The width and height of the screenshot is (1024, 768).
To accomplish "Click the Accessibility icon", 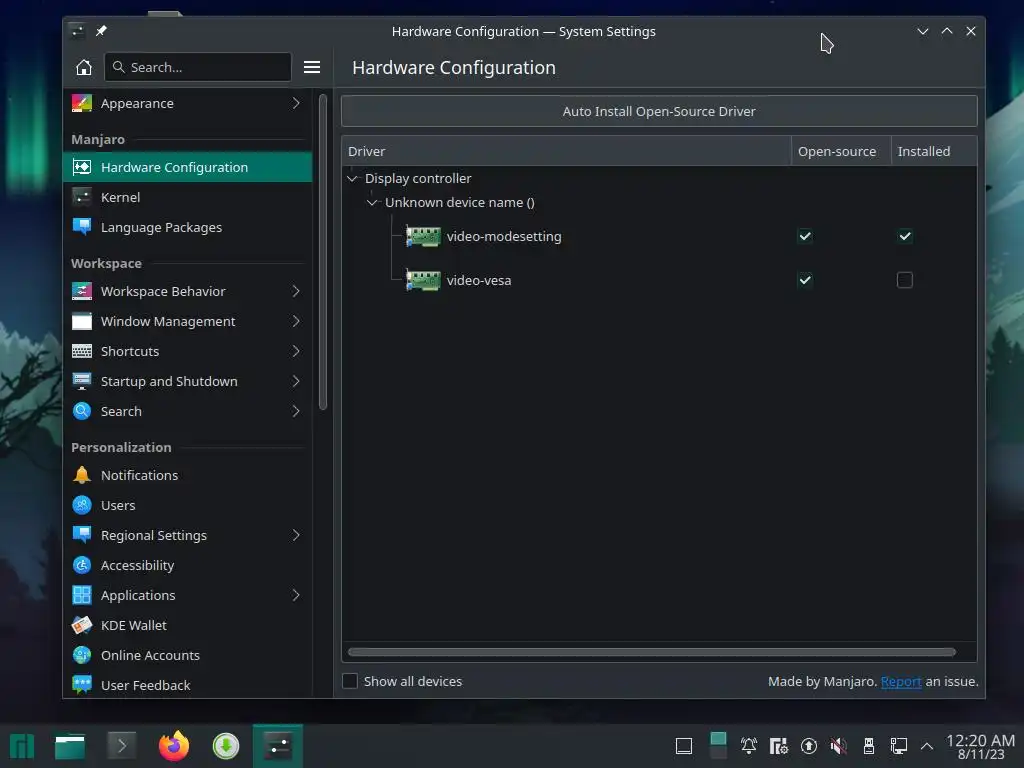I will tap(82, 566).
